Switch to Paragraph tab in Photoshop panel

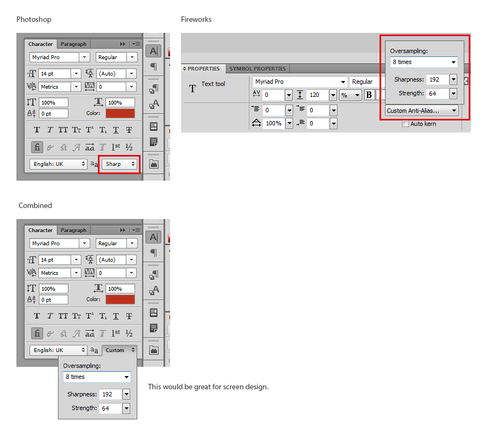tap(73, 44)
